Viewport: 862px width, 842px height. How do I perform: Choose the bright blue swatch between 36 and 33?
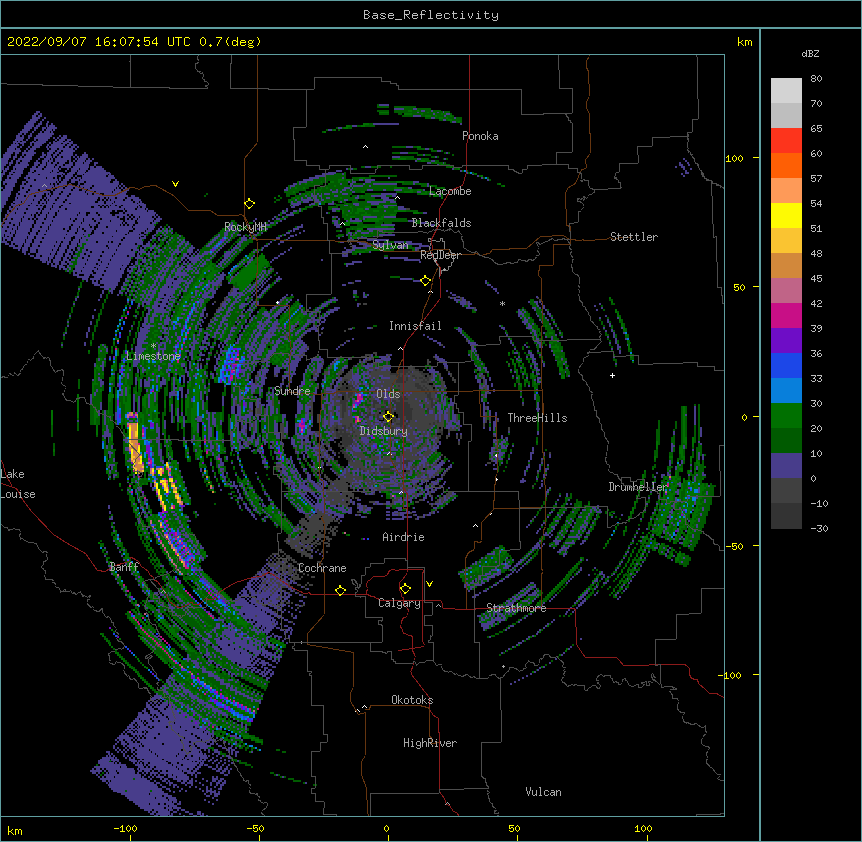coord(786,366)
